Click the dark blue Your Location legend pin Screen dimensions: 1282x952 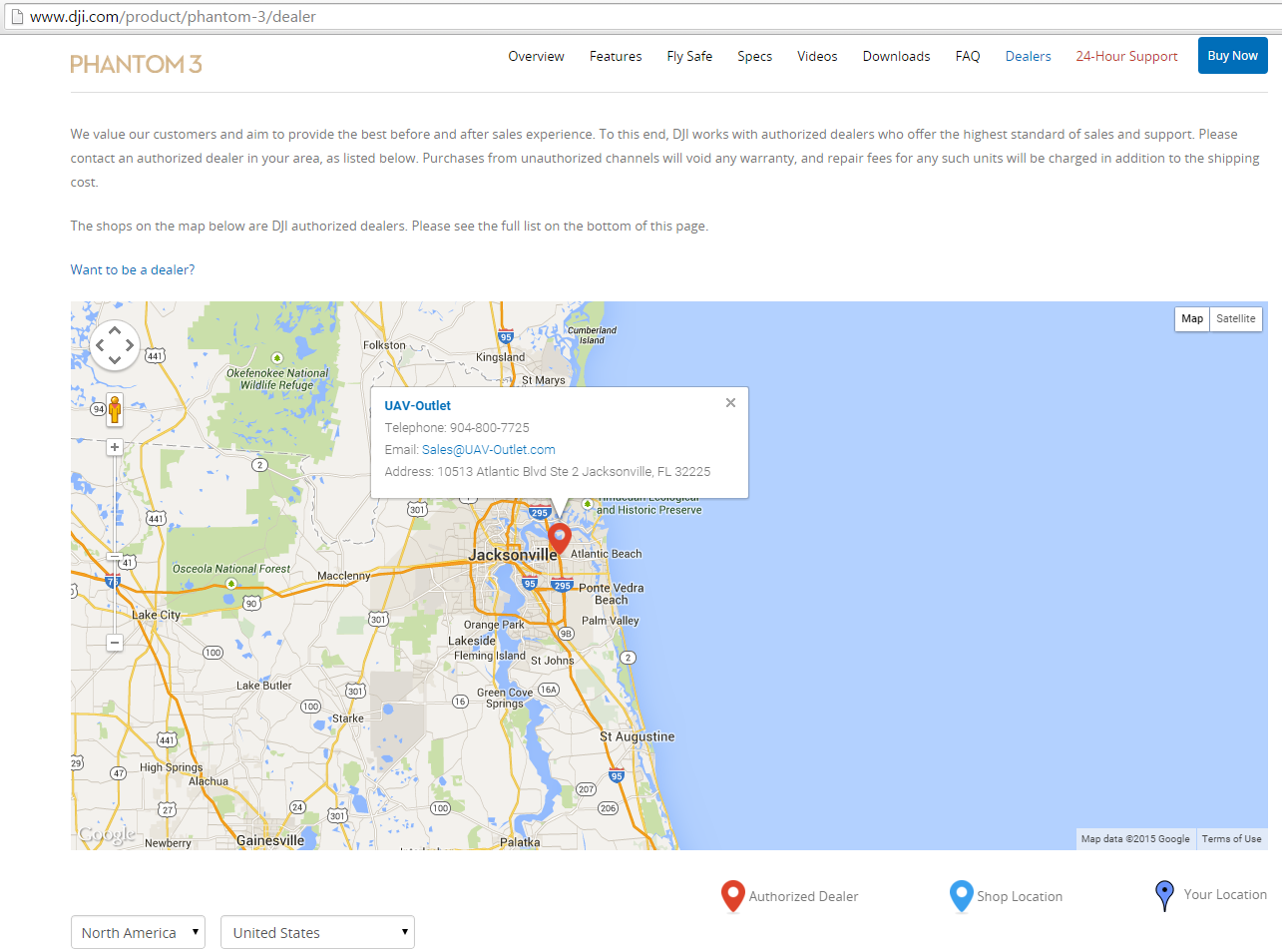tap(1164, 895)
